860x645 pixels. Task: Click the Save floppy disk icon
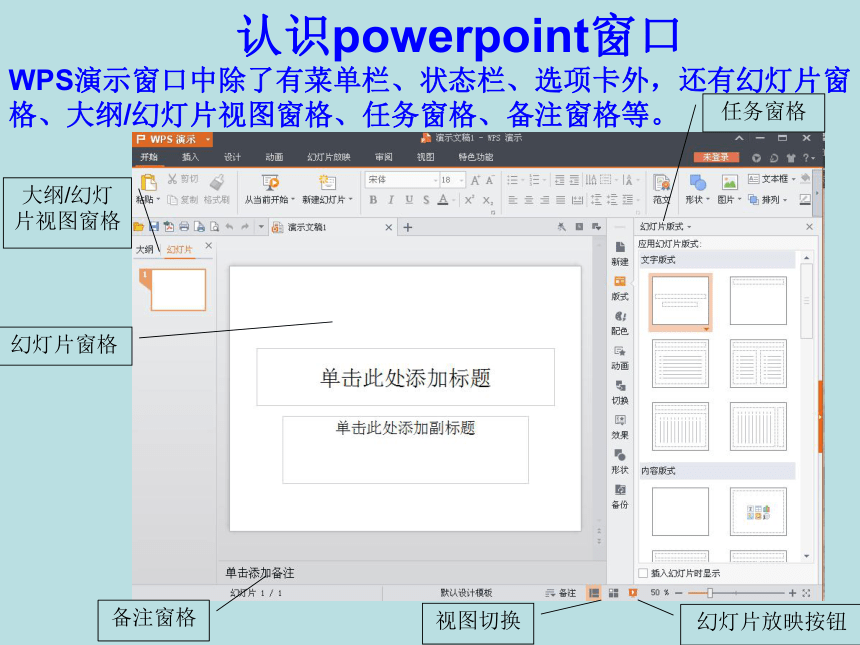(154, 227)
